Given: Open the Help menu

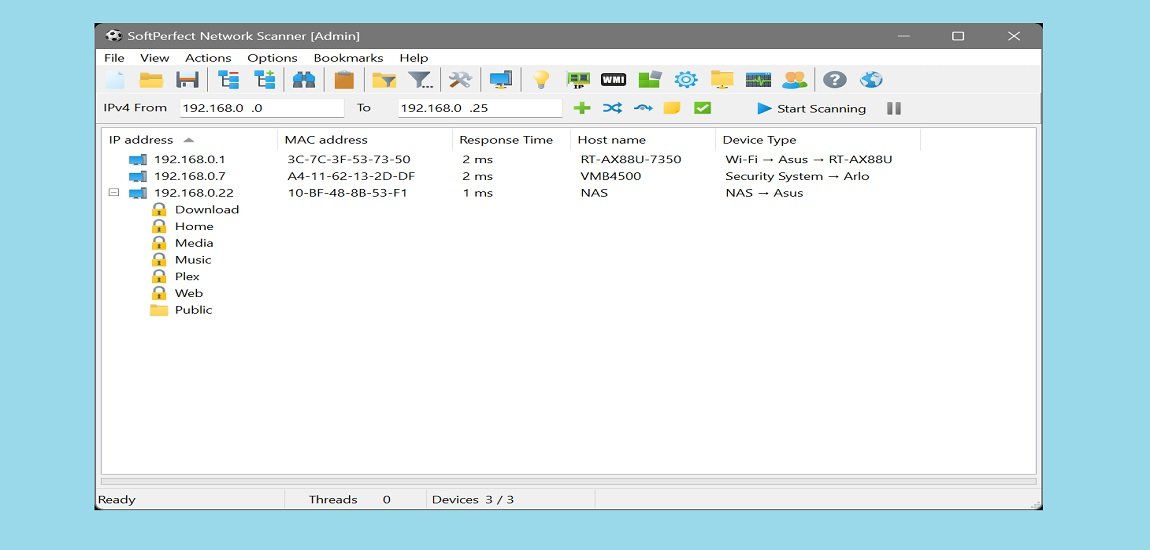Looking at the screenshot, I should pyautogui.click(x=414, y=58).
